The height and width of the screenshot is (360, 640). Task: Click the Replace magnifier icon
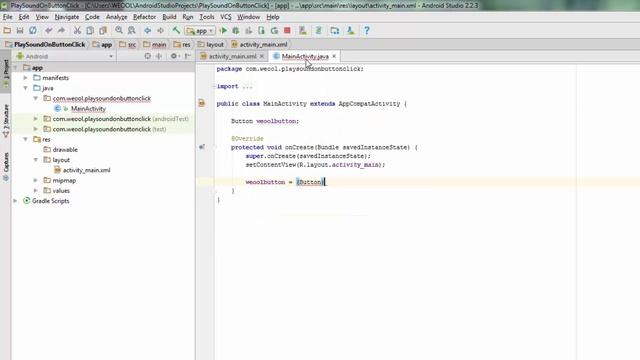tap(131, 31)
